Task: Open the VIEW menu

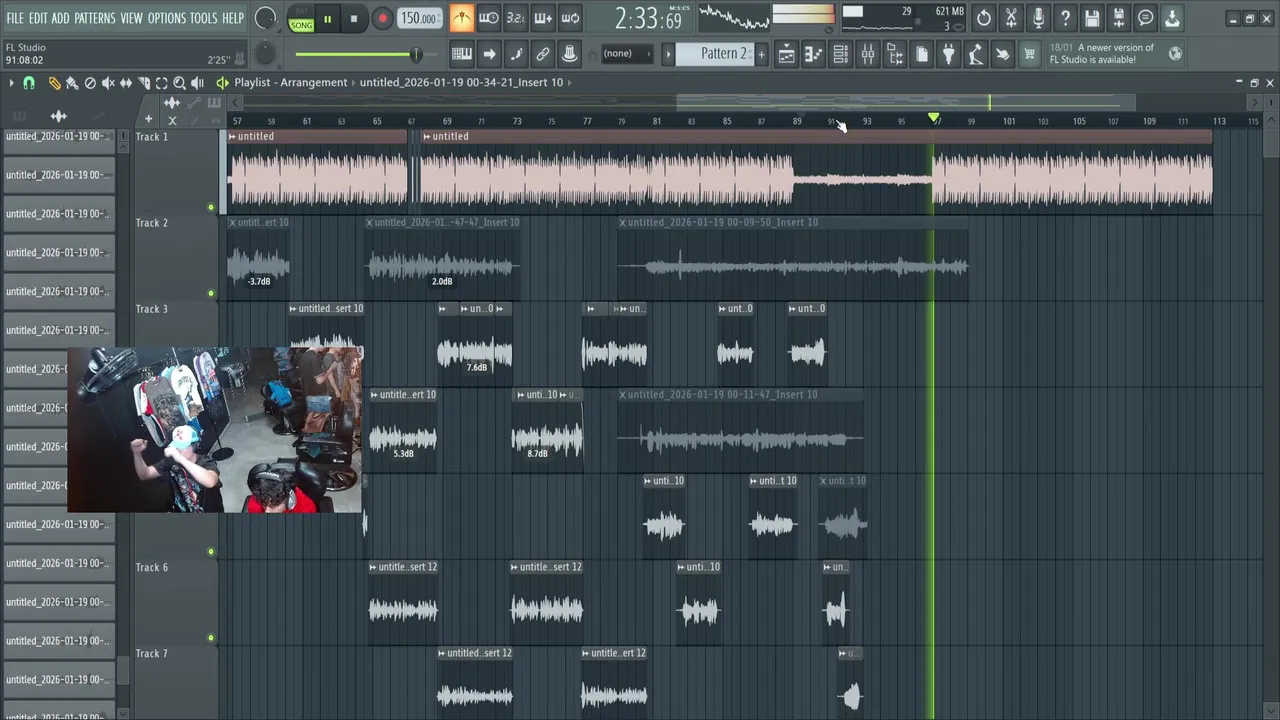Action: (132, 18)
